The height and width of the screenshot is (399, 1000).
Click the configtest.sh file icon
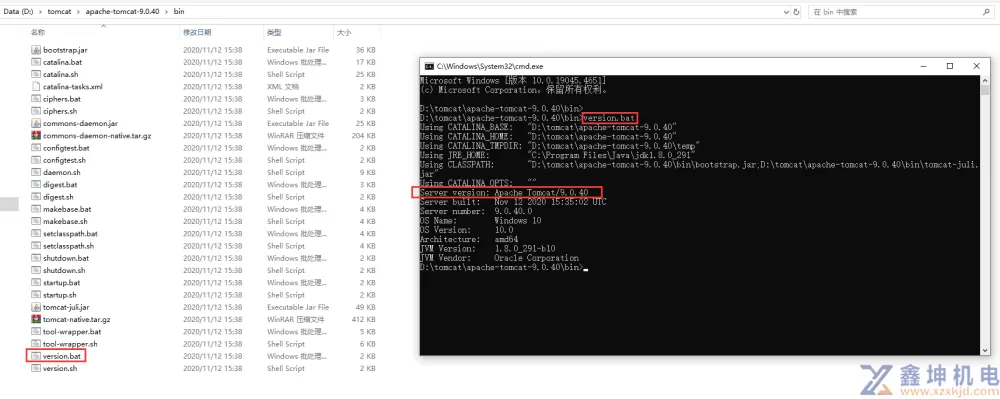36,160
